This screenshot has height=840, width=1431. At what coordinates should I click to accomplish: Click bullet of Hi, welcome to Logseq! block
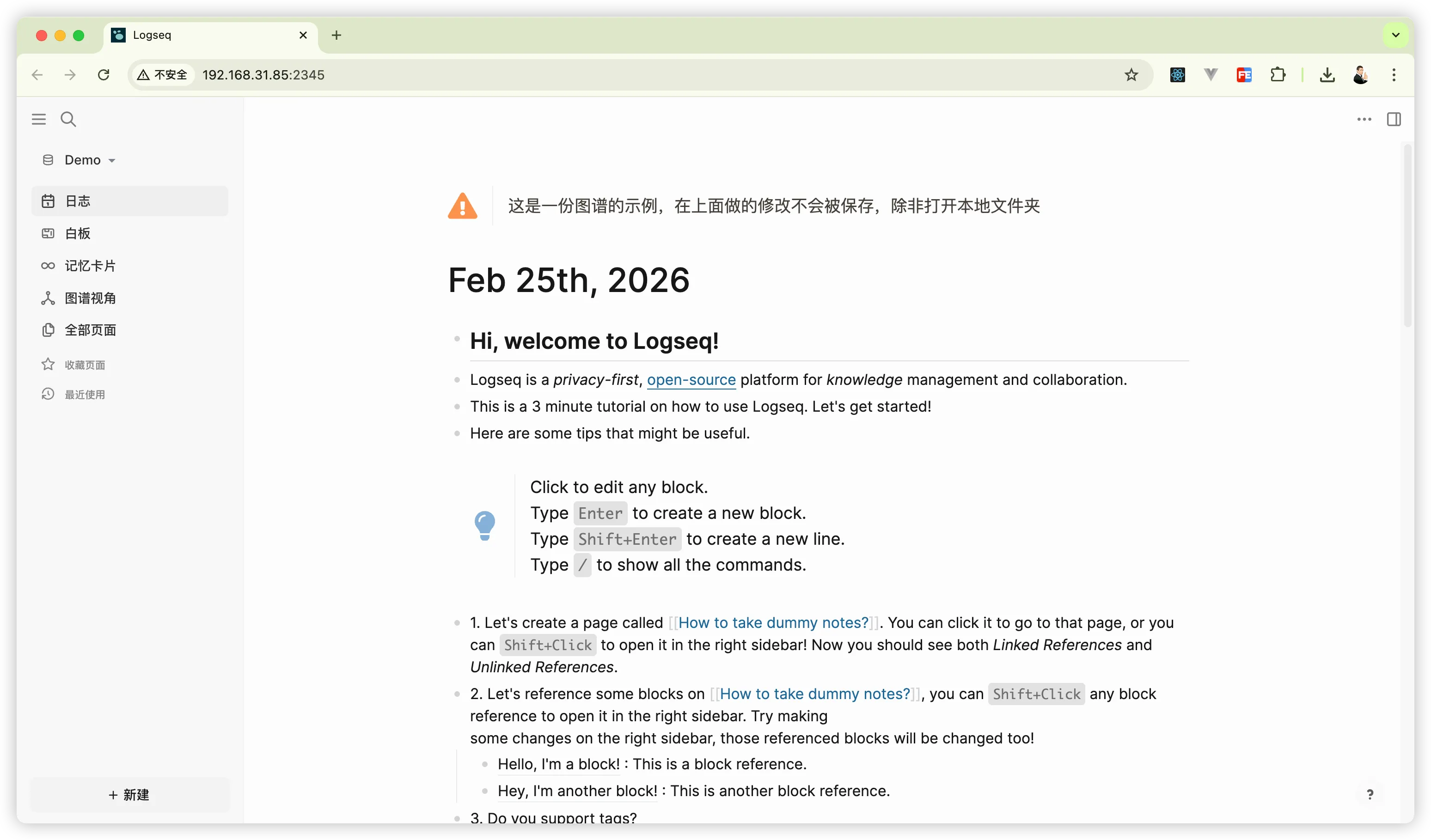pyautogui.click(x=457, y=340)
